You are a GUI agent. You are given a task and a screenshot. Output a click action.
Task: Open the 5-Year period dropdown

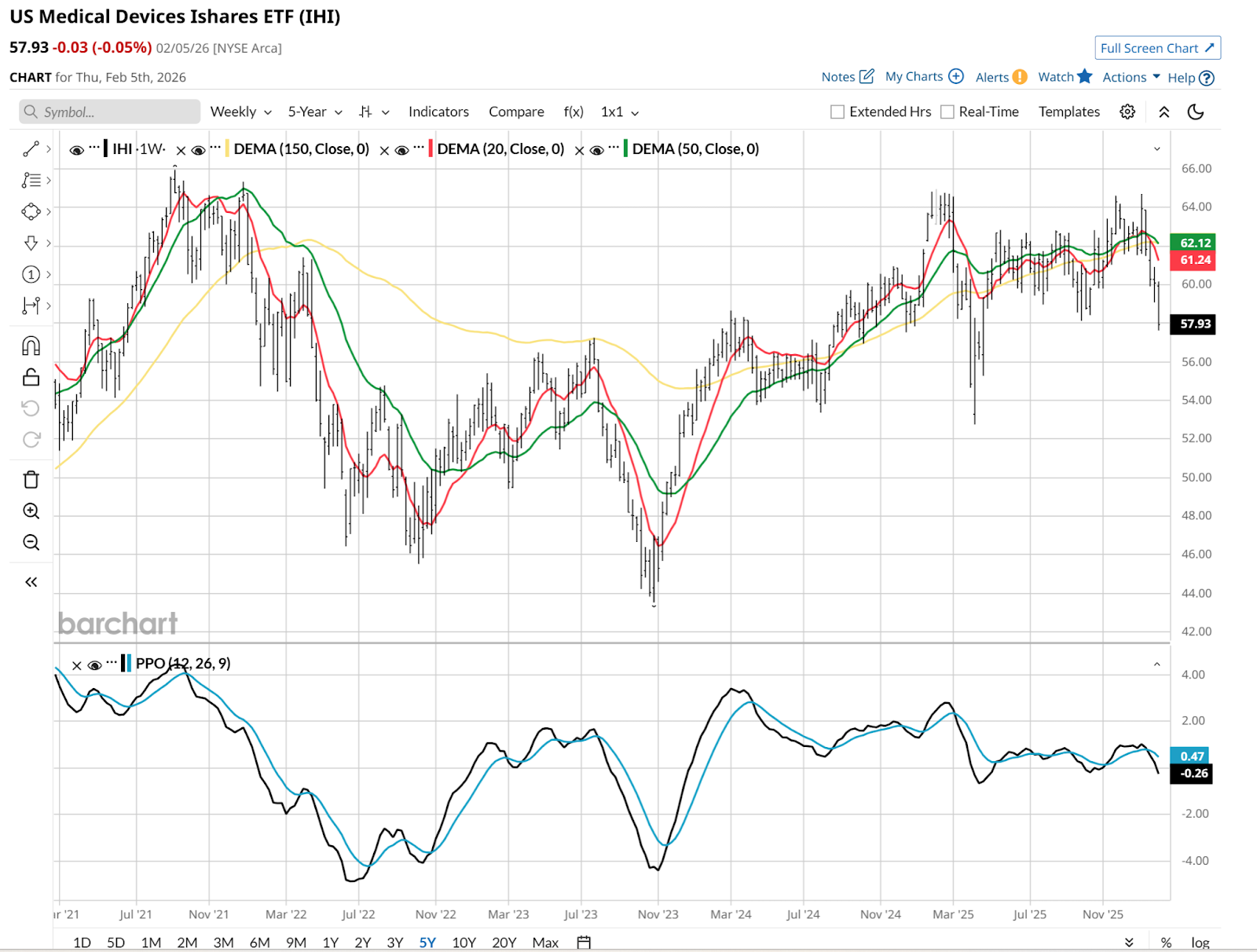[x=315, y=112]
